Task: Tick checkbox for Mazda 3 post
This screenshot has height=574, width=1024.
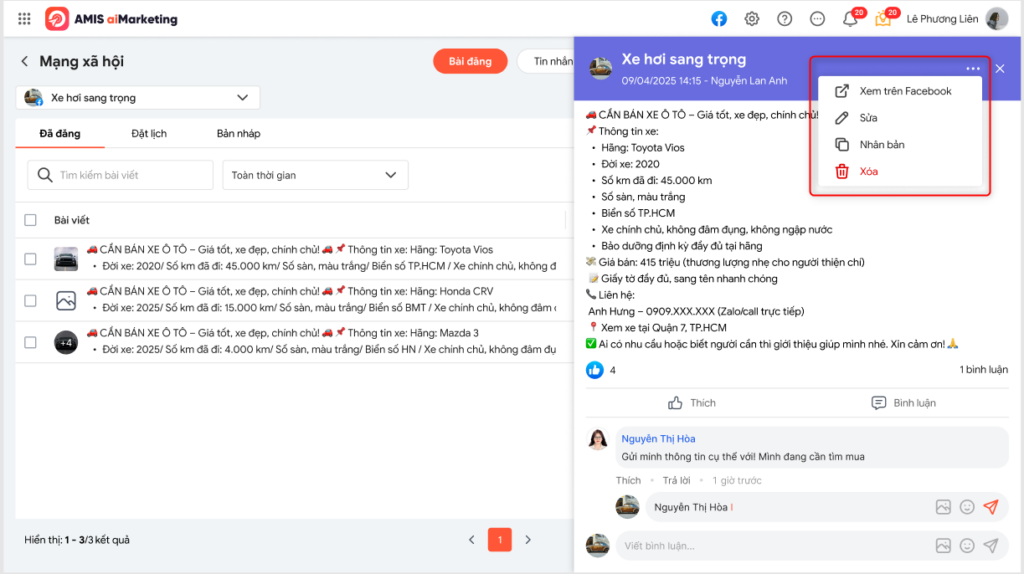Action: (30, 342)
